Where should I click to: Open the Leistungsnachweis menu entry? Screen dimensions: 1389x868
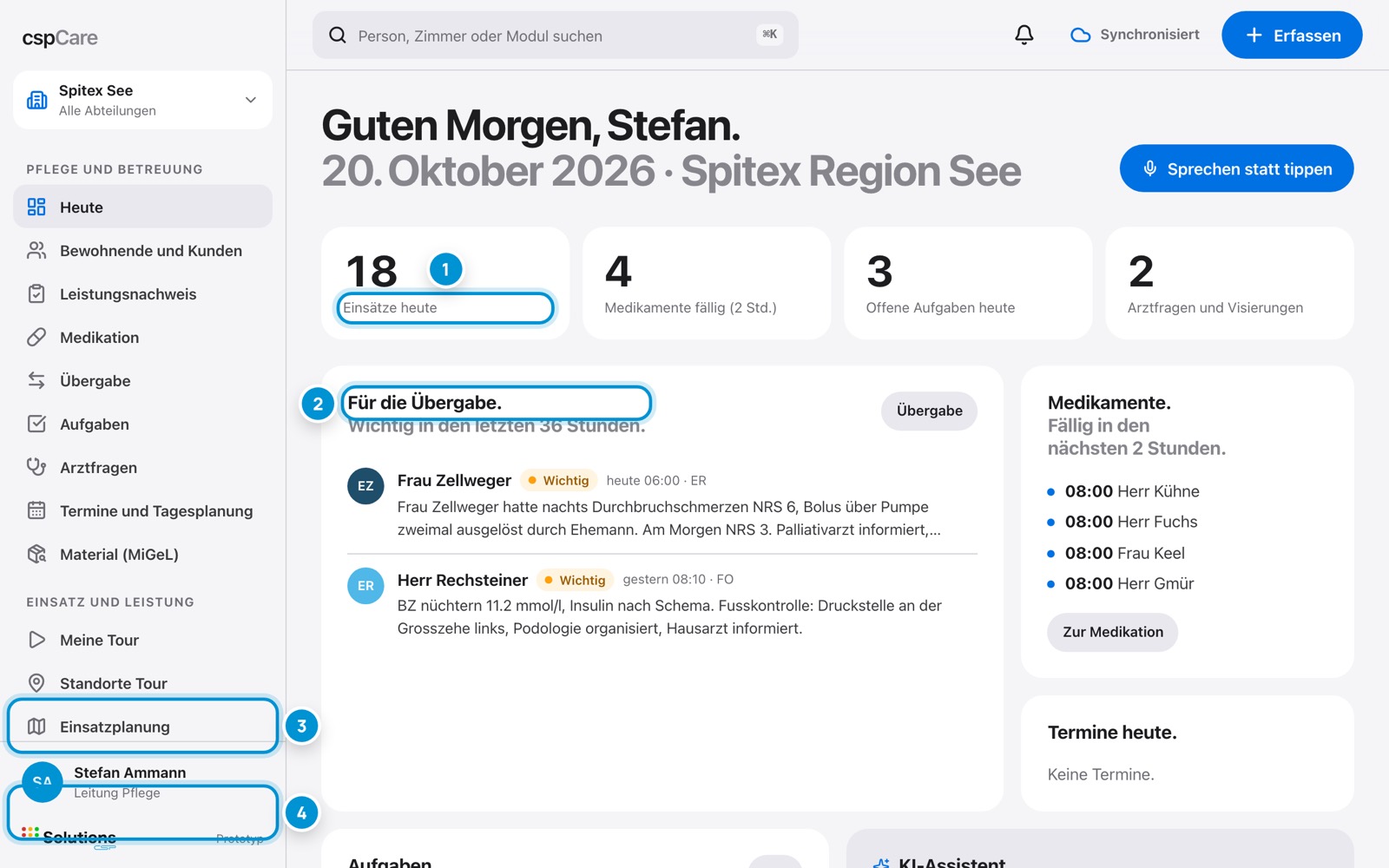pos(142,293)
